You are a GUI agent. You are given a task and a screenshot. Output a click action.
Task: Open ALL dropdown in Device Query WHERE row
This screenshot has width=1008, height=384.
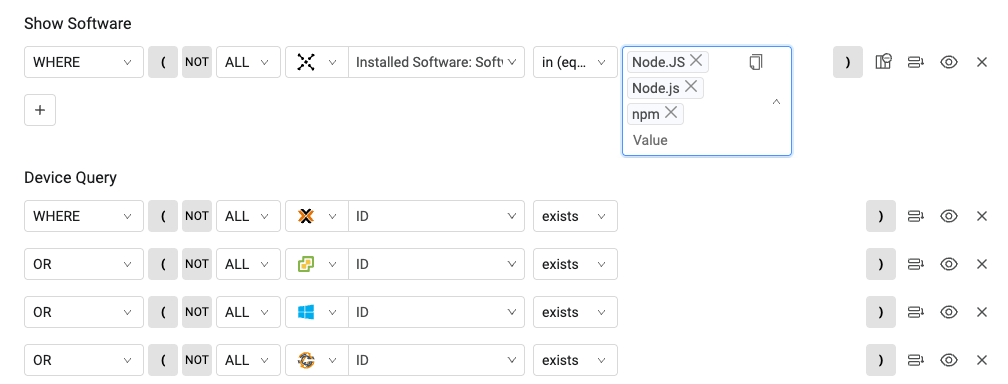tap(248, 216)
